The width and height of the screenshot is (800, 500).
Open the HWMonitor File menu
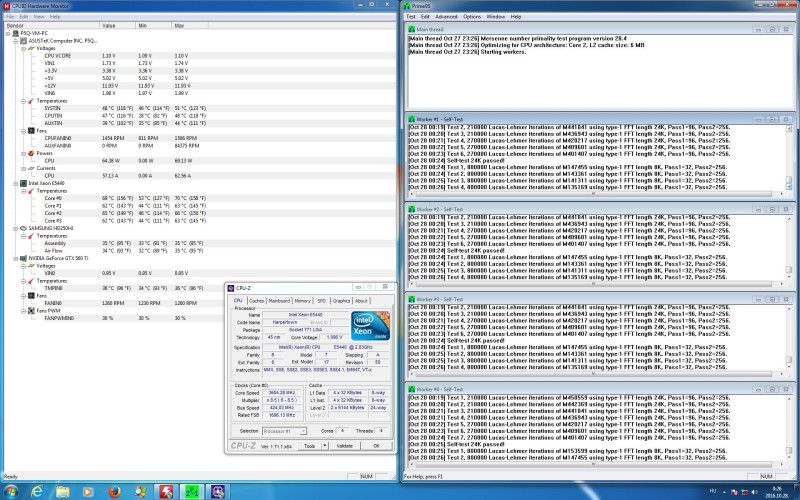[10, 17]
